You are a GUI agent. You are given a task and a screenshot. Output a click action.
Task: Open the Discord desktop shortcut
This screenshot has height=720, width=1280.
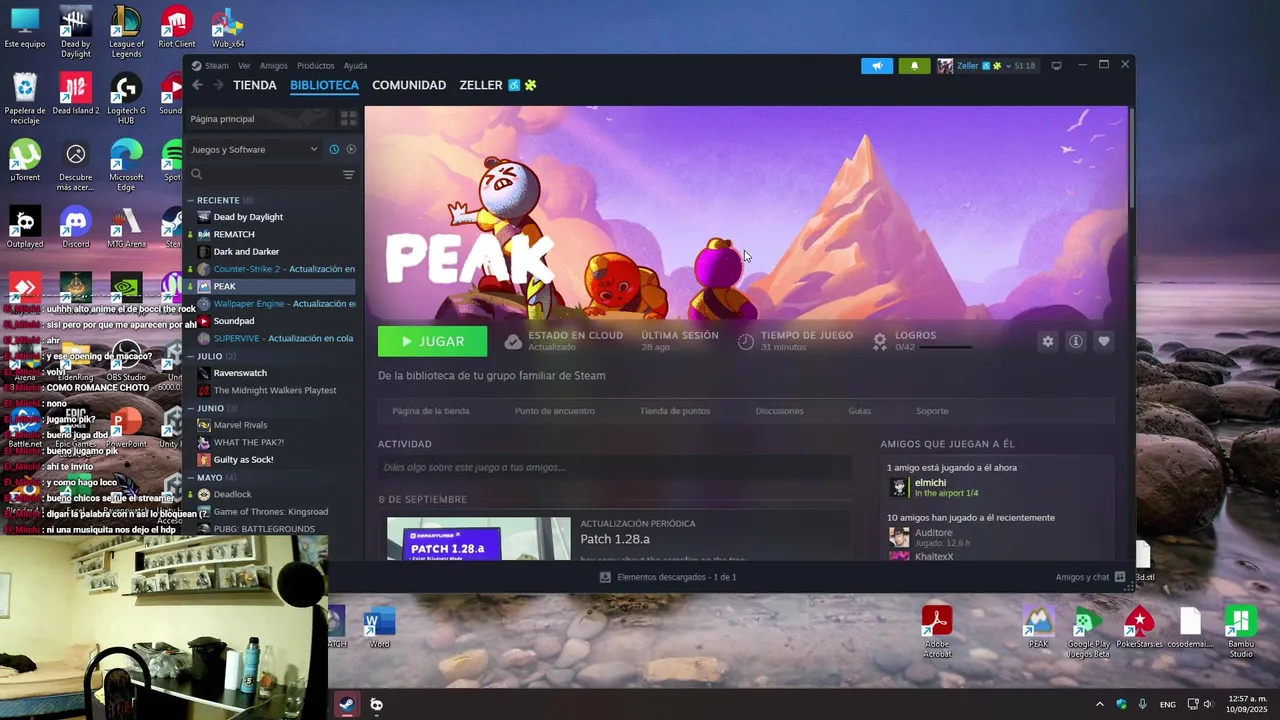point(76,227)
